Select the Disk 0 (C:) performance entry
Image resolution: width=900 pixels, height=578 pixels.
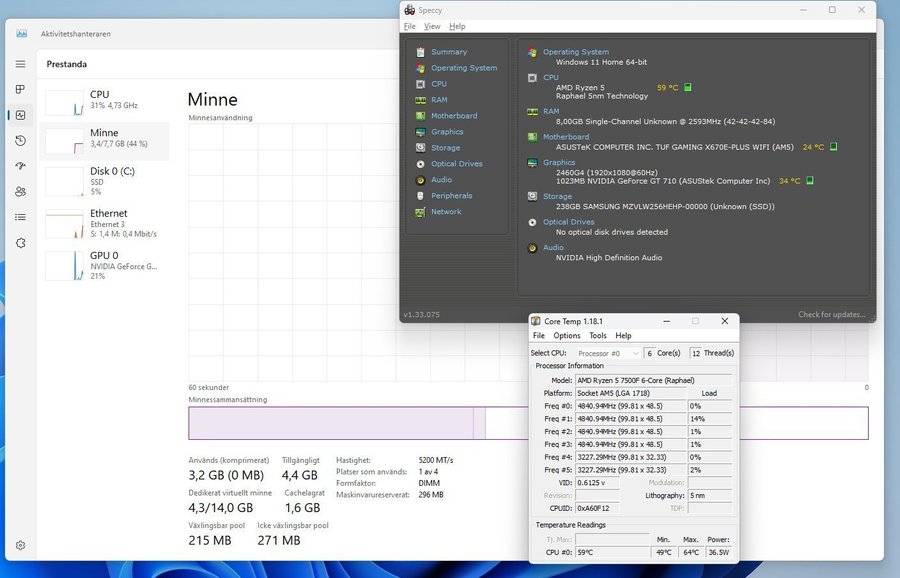[x=104, y=181]
